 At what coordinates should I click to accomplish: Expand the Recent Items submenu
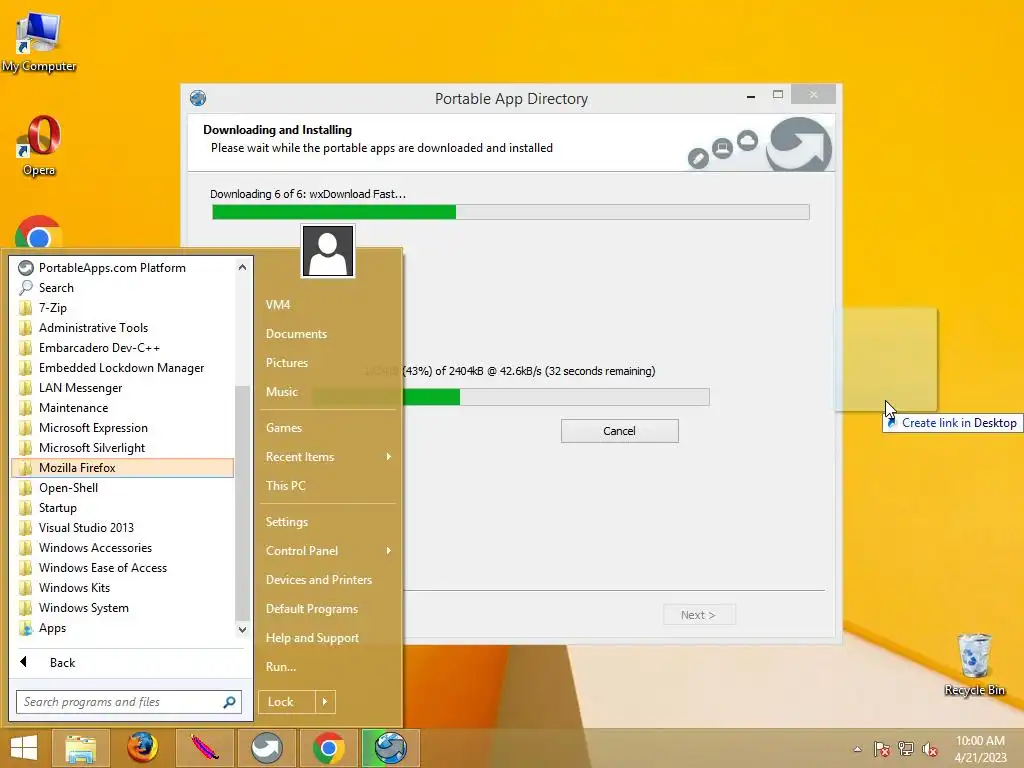328,457
